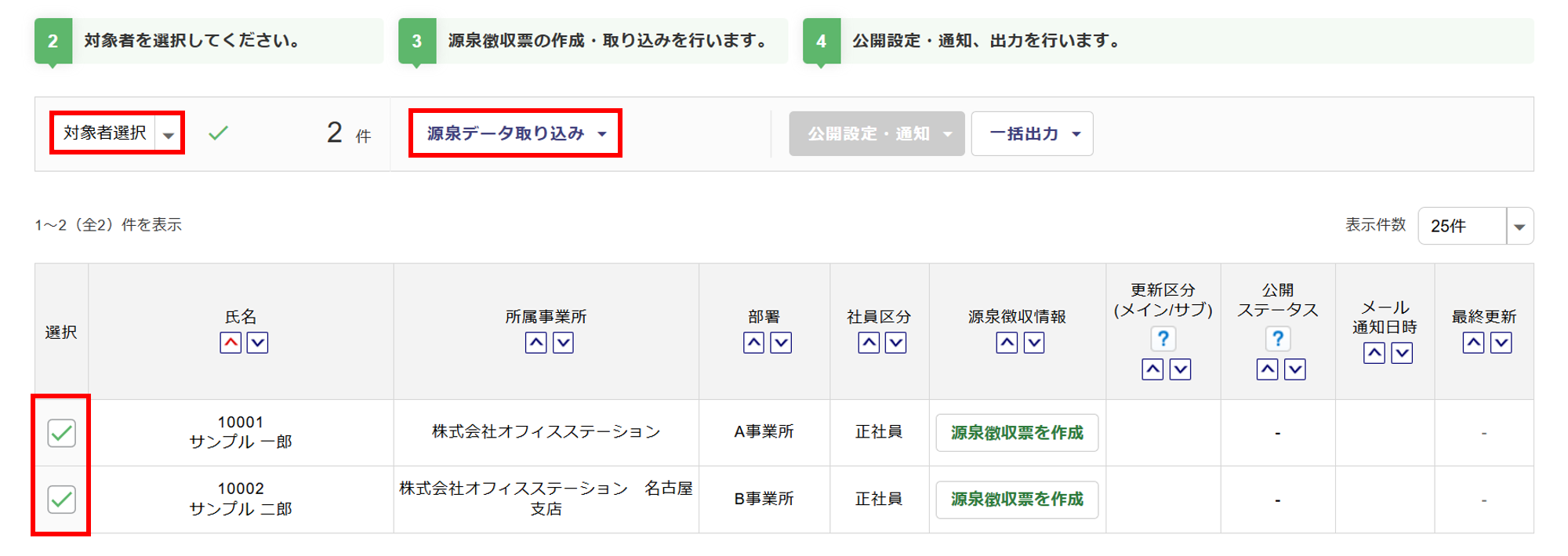Uncheck the row for 10001 サンプル 一郎

tap(61, 433)
